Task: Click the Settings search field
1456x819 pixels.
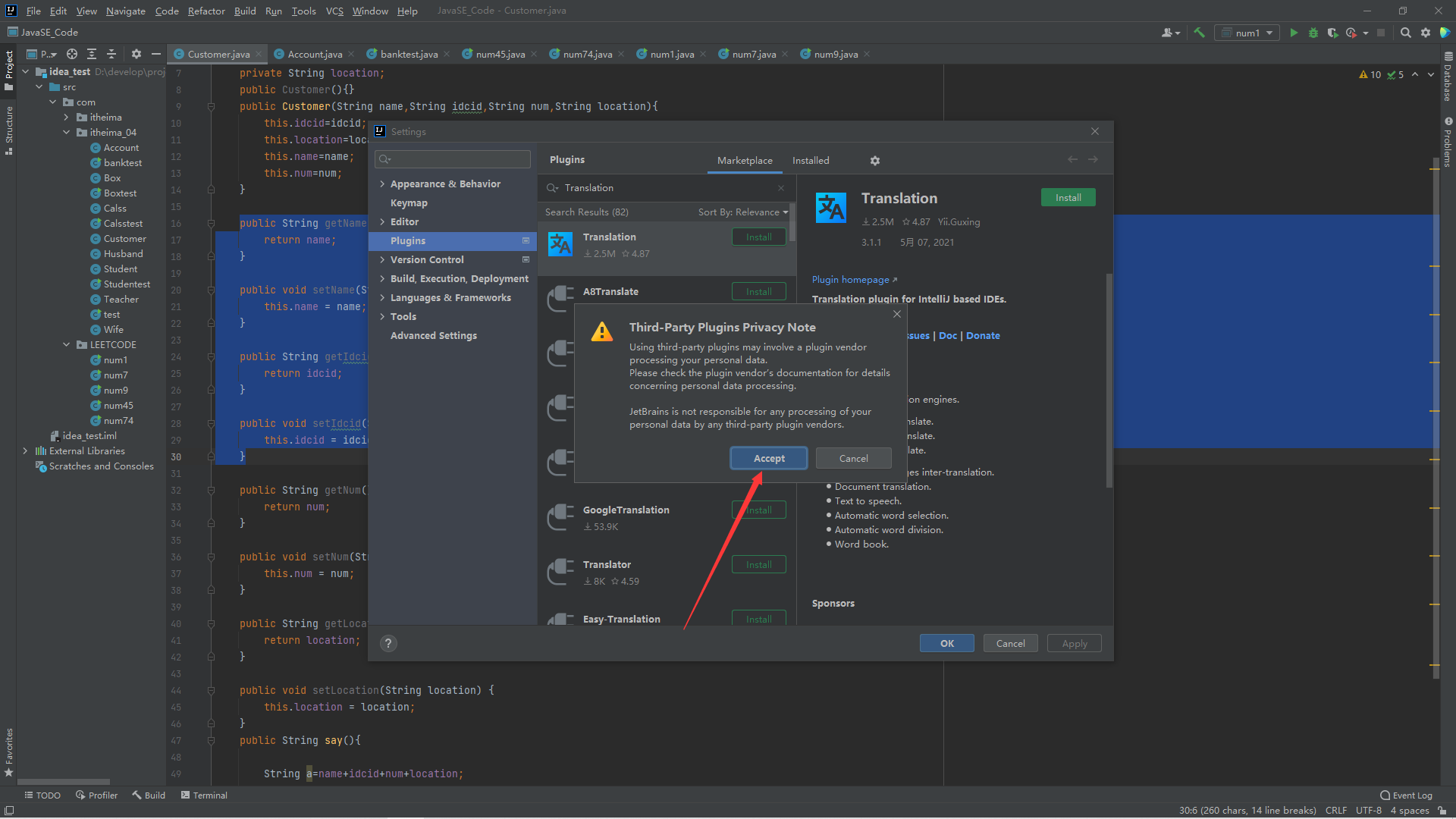Action: click(453, 158)
